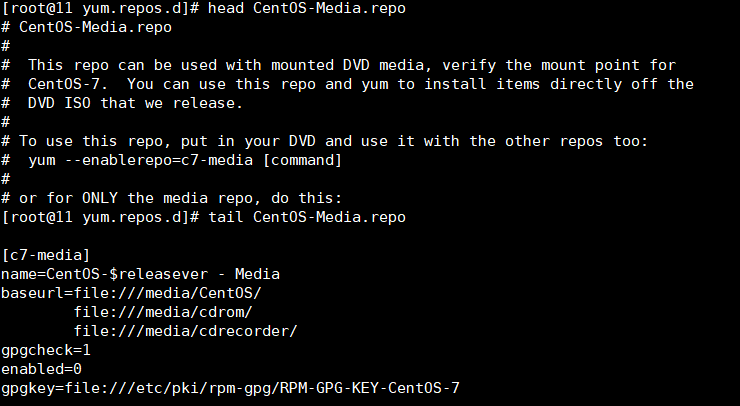The width and height of the screenshot is (740, 406).
Task: Click the '[command]' placeholder text
Action: coord(302,160)
